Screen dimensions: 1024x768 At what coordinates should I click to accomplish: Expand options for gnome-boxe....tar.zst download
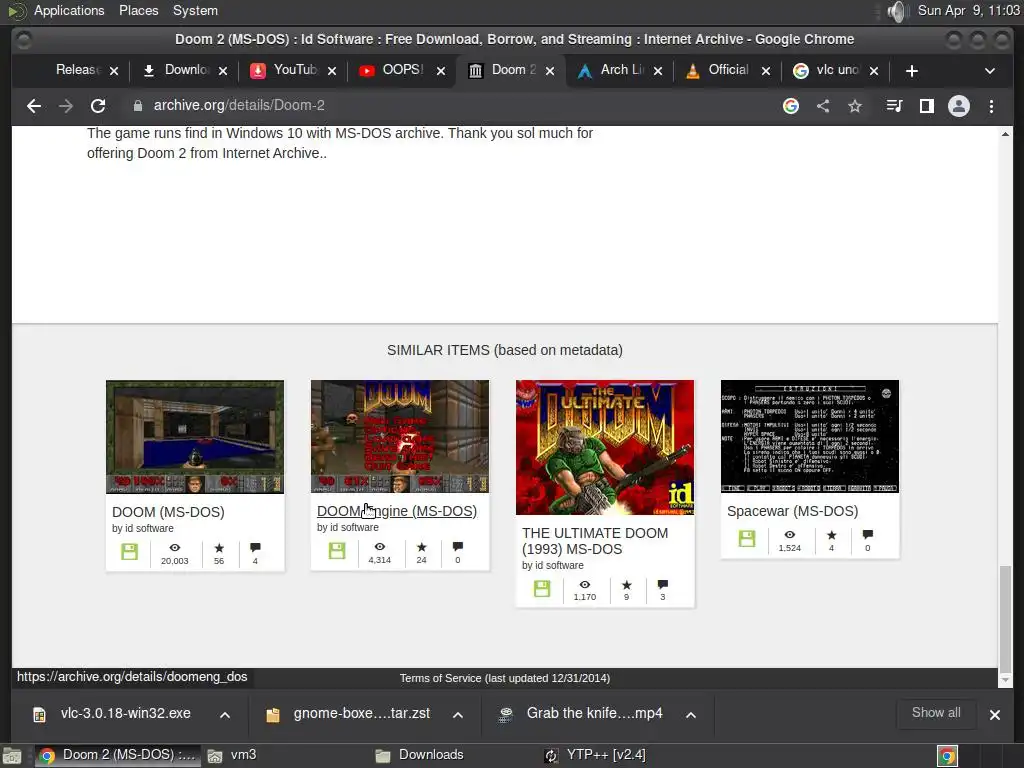(458, 714)
